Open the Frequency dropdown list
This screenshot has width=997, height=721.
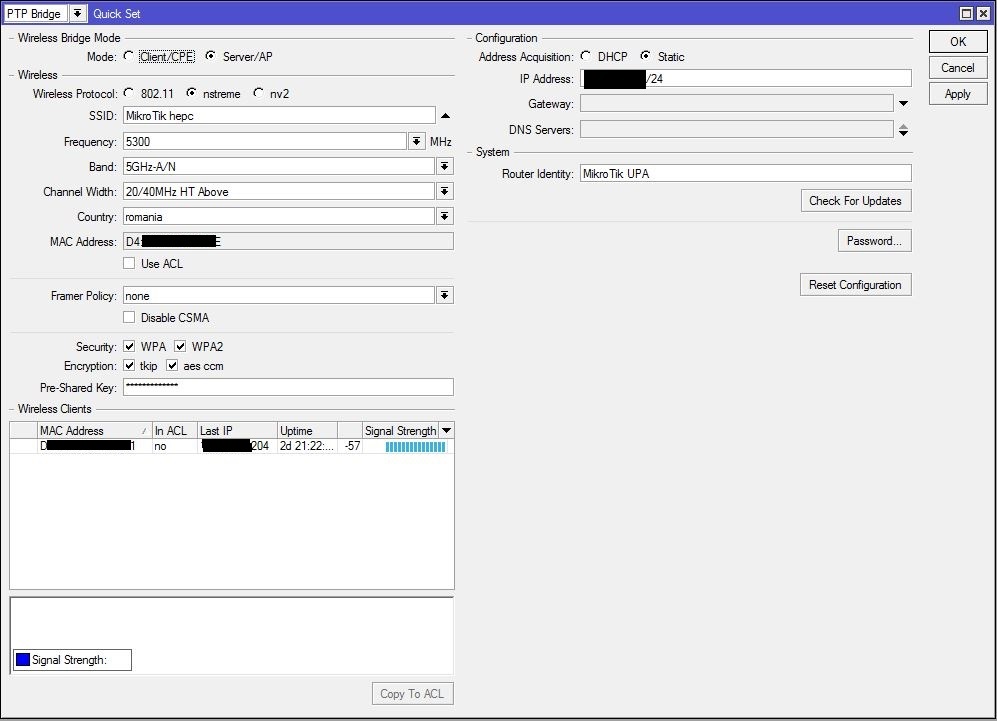tap(417, 142)
